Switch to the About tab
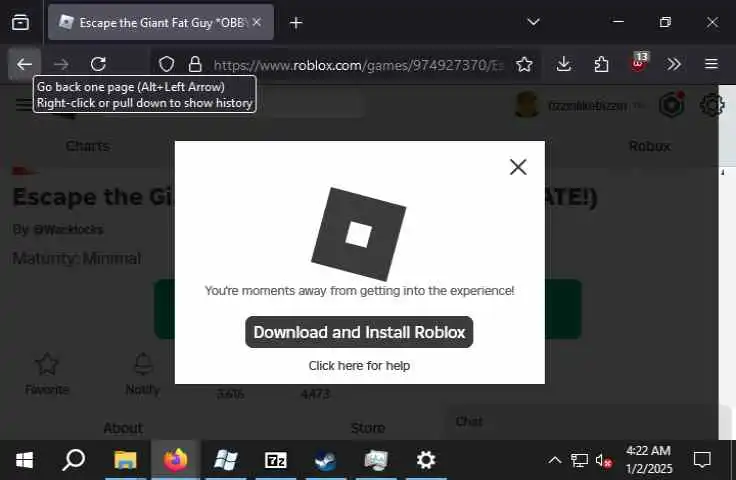Screen dimensions: 736x480 [123, 428]
